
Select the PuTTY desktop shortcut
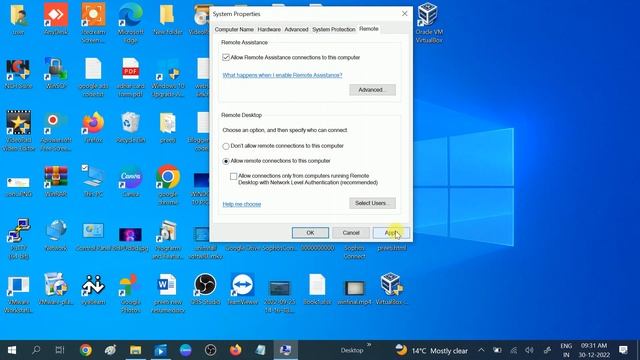[18, 239]
